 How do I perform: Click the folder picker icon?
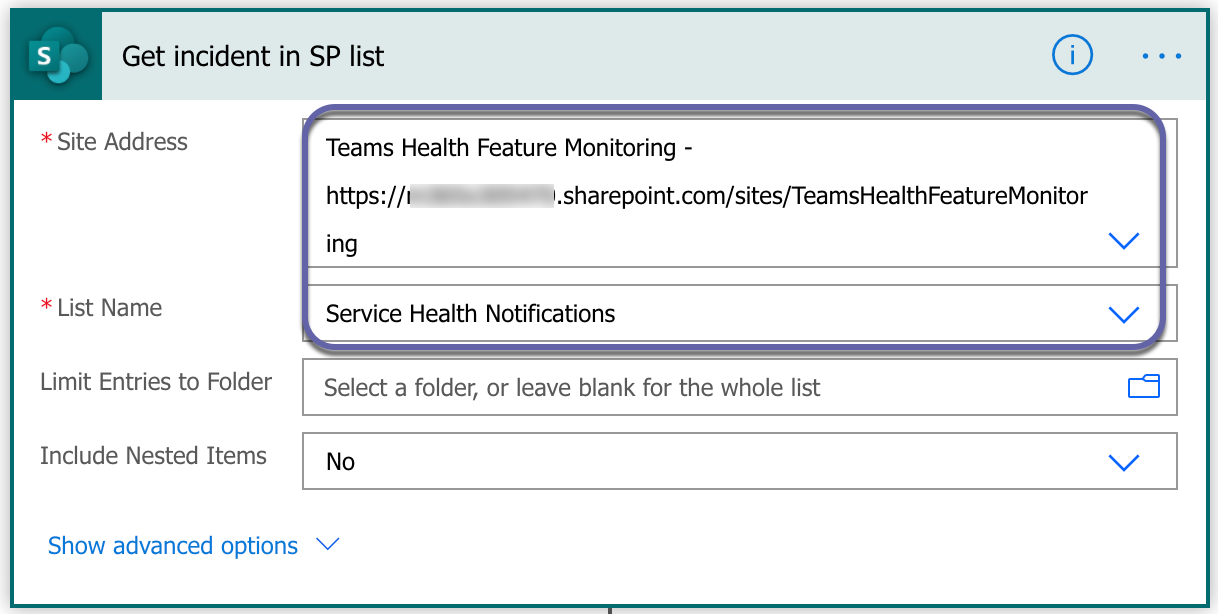1144,387
